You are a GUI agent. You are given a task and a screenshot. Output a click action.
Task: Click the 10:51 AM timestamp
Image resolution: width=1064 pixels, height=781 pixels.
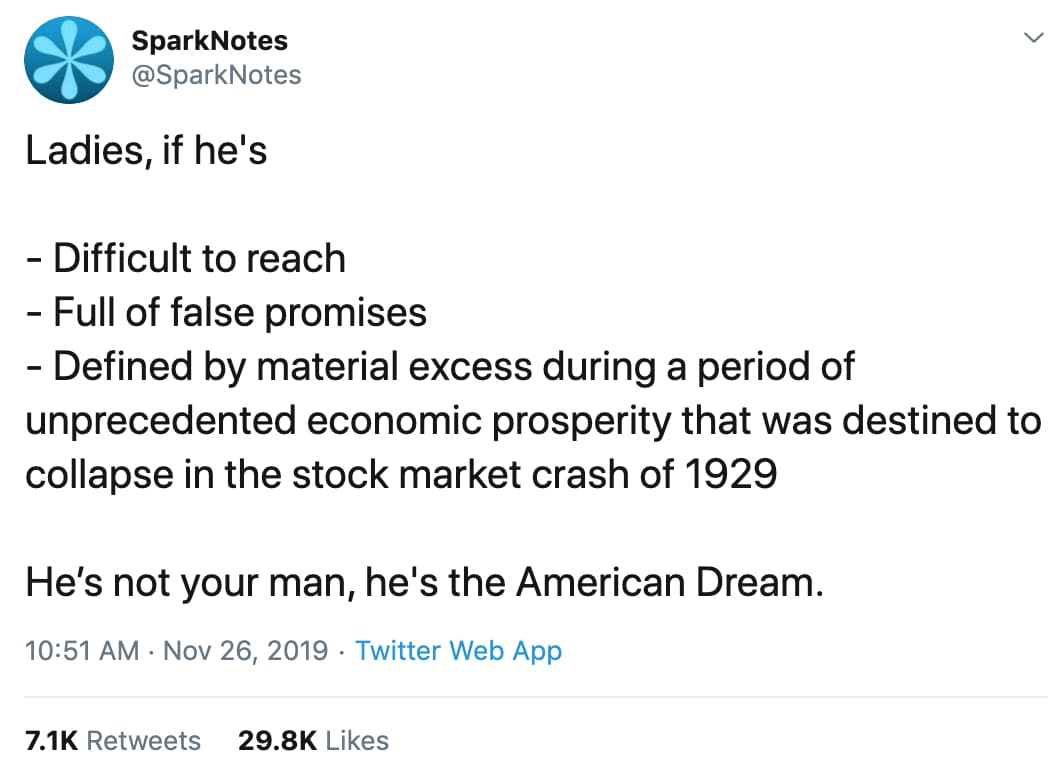point(82,651)
